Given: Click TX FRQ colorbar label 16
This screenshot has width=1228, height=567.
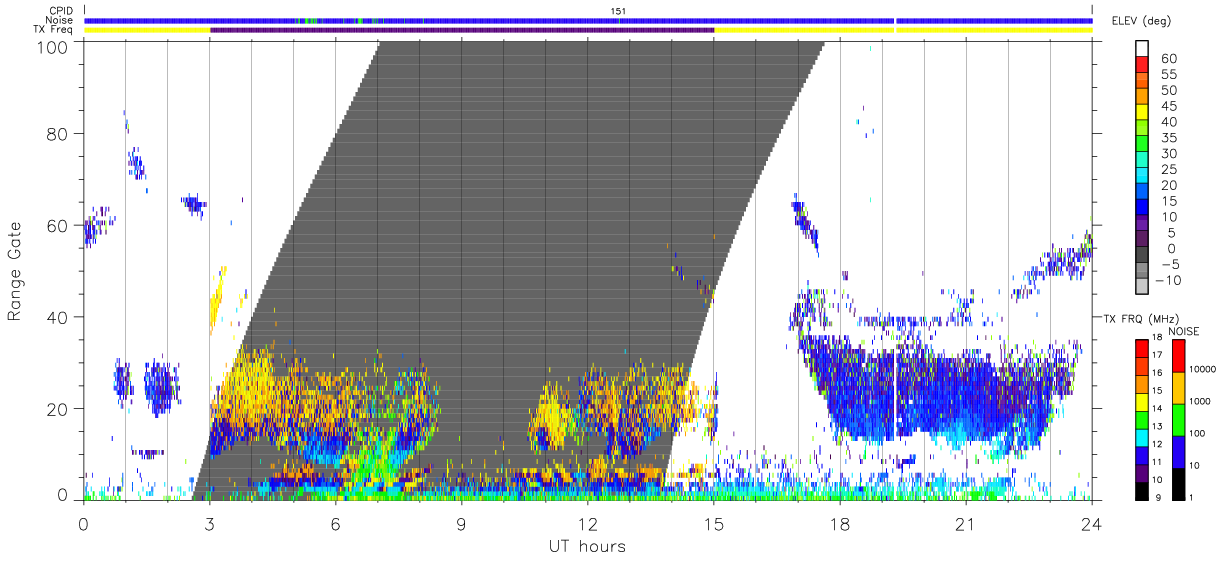Looking at the screenshot, I should [x=1158, y=374].
